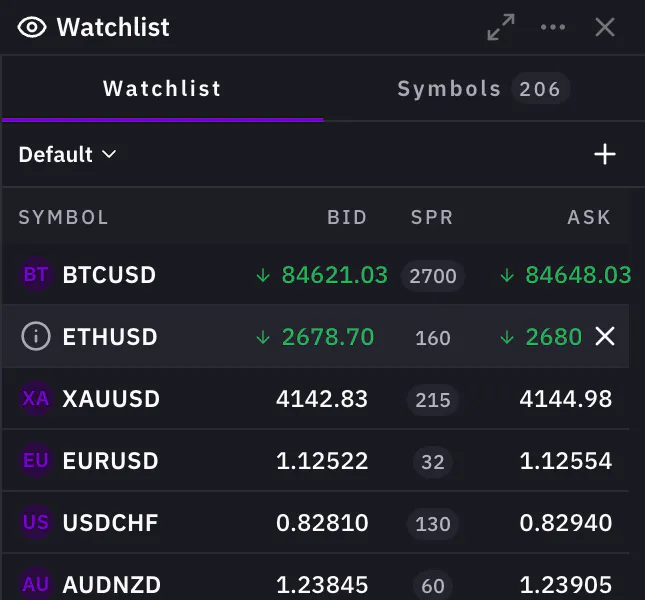
Task: Click the EURUSD spread value 32
Action: coord(433,461)
